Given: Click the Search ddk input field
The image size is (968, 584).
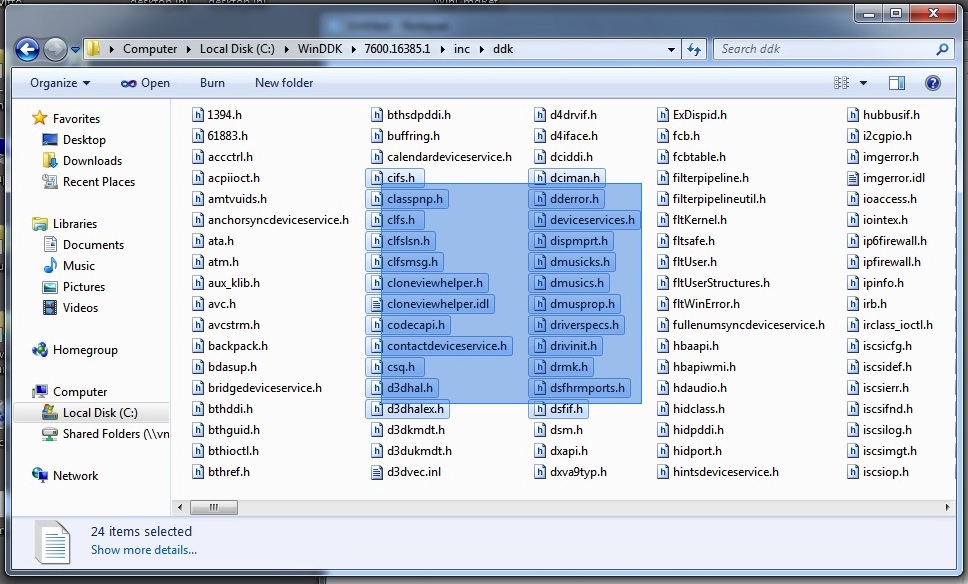Looking at the screenshot, I should [824, 49].
